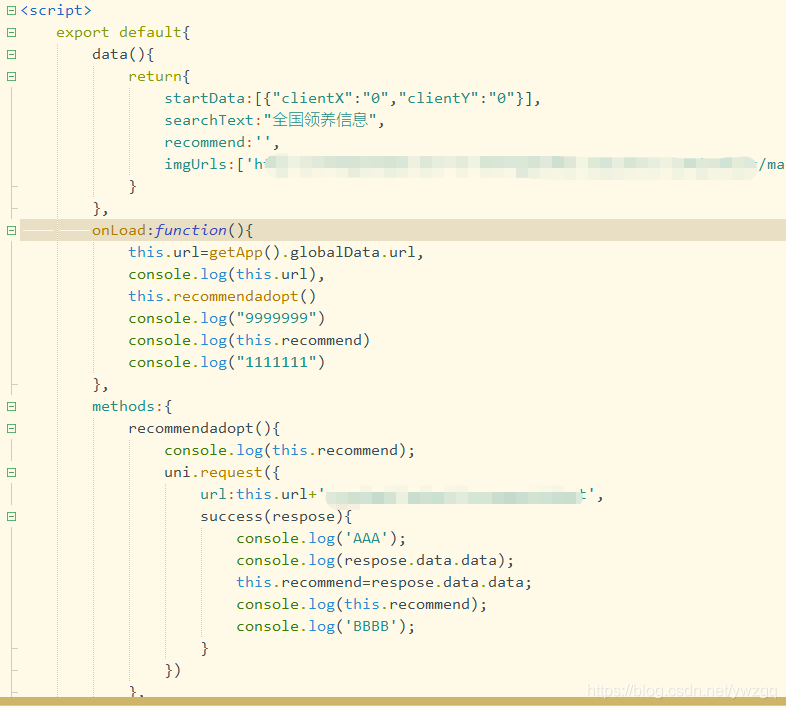This screenshot has width=786, height=709.
Task: Collapse the methods block fold marker
Action: (12, 407)
